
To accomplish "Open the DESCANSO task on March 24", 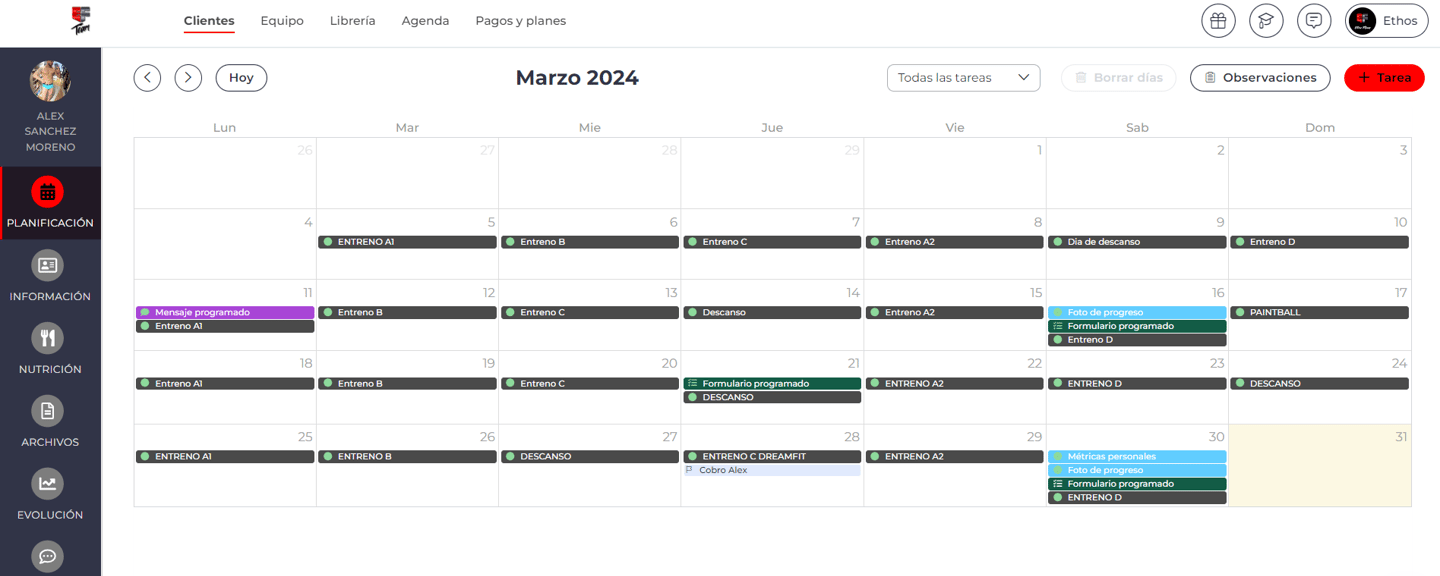I will 1320,383.
